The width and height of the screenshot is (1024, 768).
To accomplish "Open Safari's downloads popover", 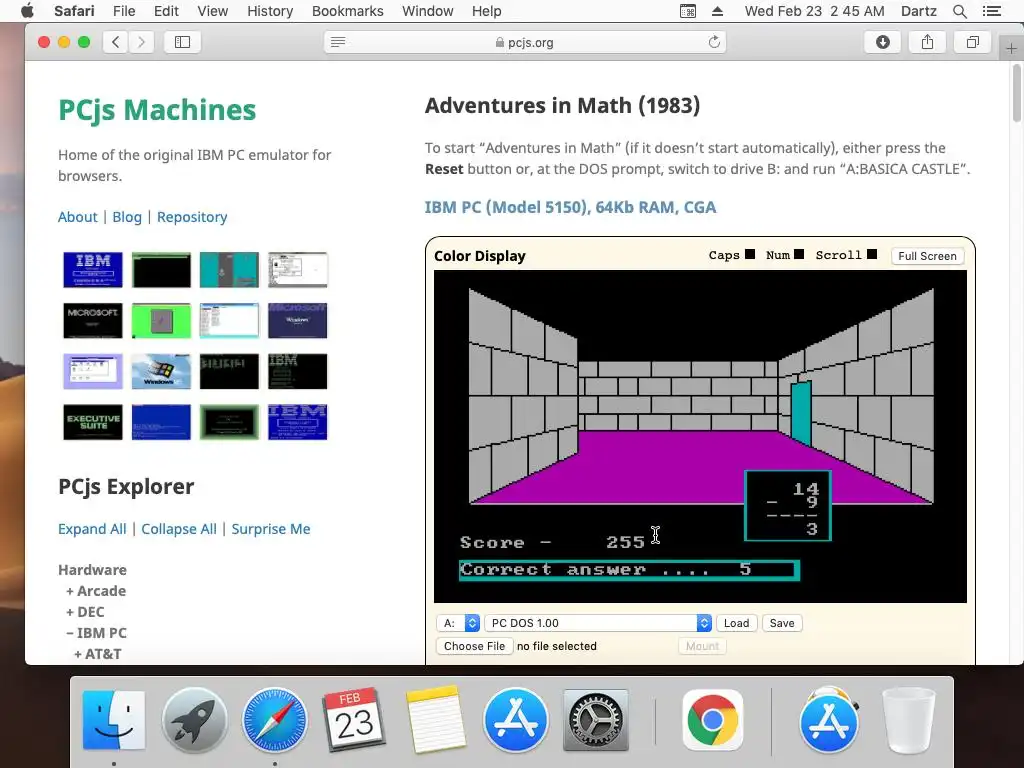I will coord(882,42).
